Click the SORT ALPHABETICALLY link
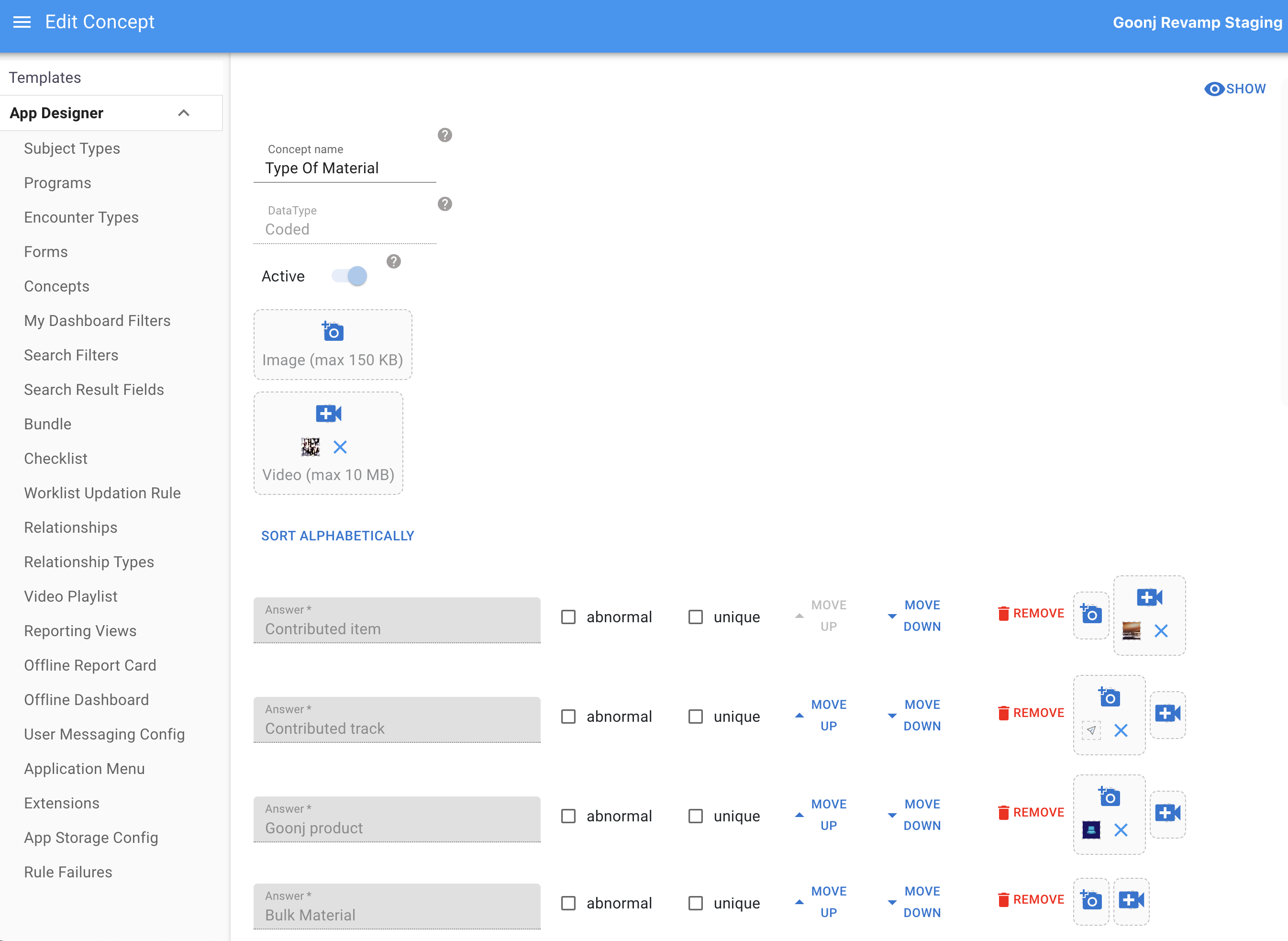The height and width of the screenshot is (941, 1288). 338,536
